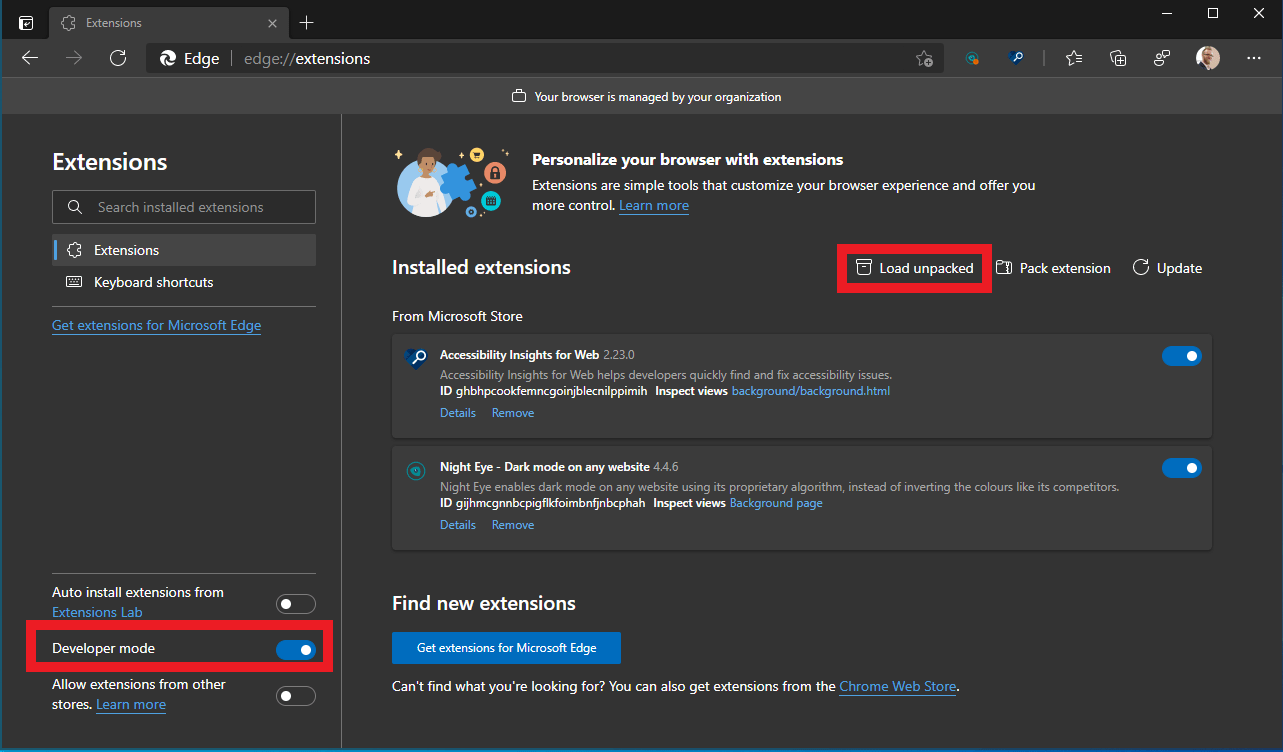
Task: Toggle Auto install extensions from Extensions Lab
Action: (296, 604)
